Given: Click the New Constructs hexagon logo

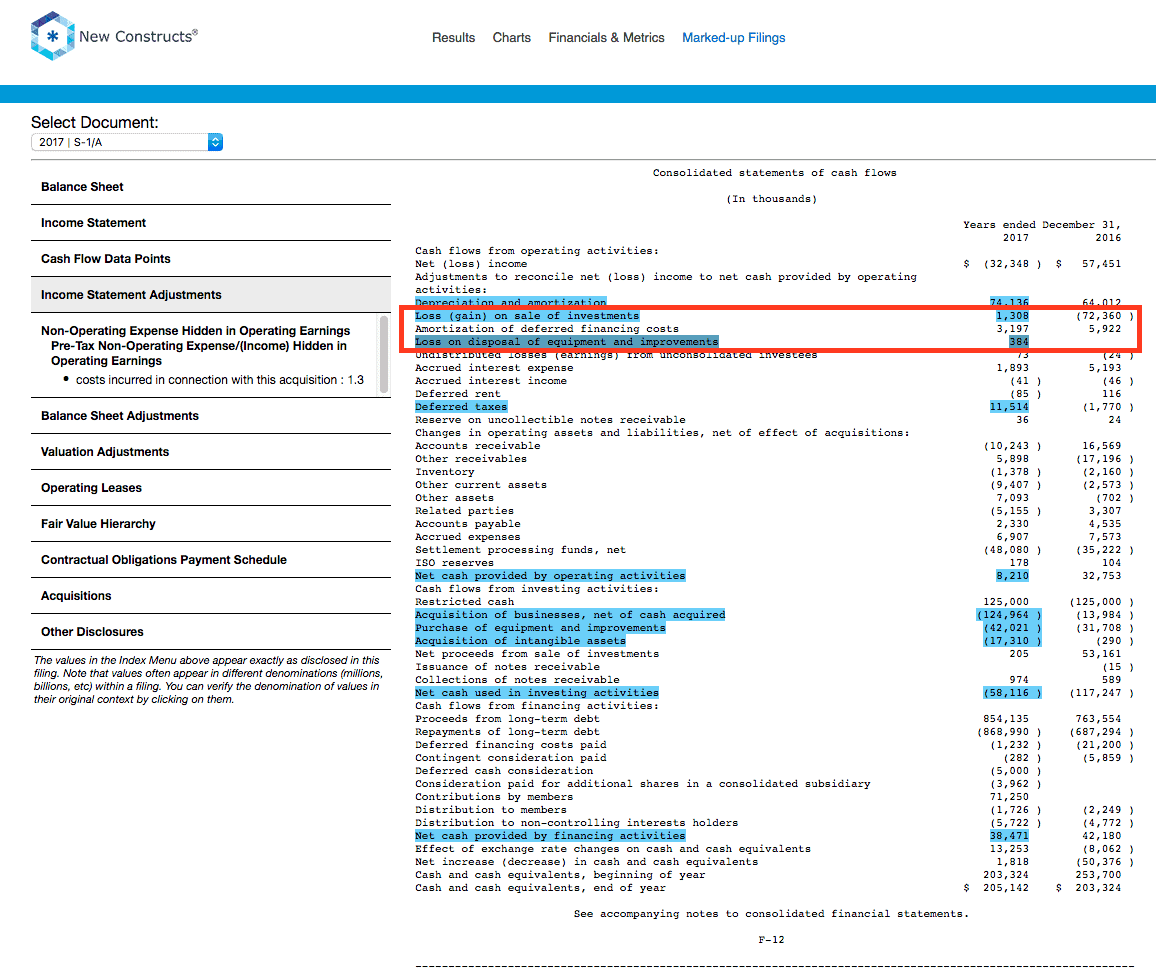Looking at the screenshot, I should [52, 36].
